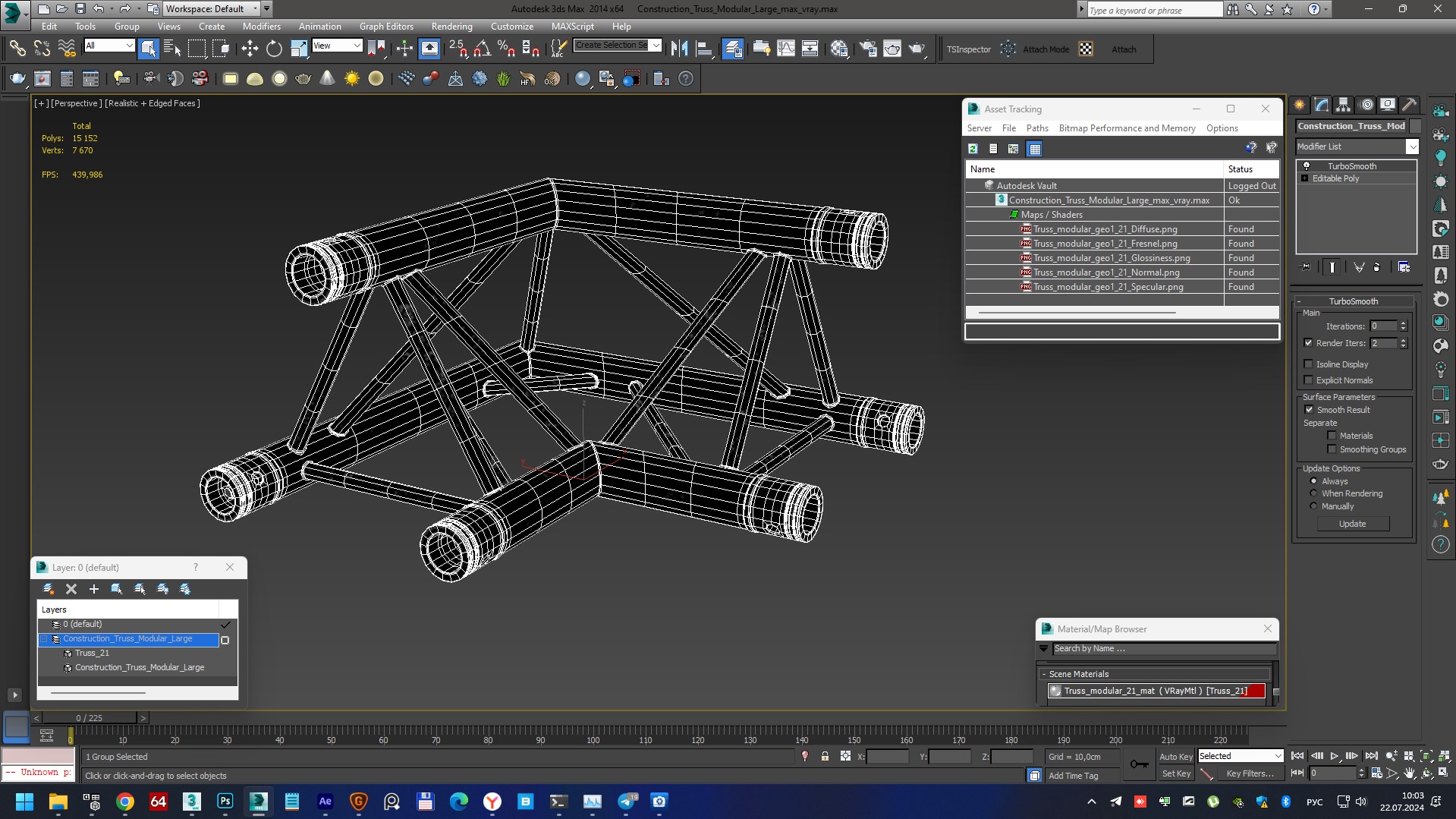1456x819 pixels.
Task: Click the time slider 0 / 225
Action: (x=90, y=718)
